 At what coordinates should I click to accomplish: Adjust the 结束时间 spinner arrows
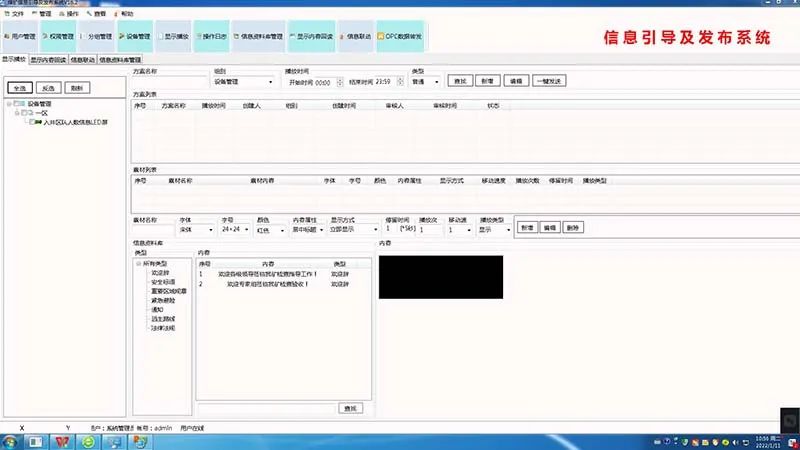point(400,82)
